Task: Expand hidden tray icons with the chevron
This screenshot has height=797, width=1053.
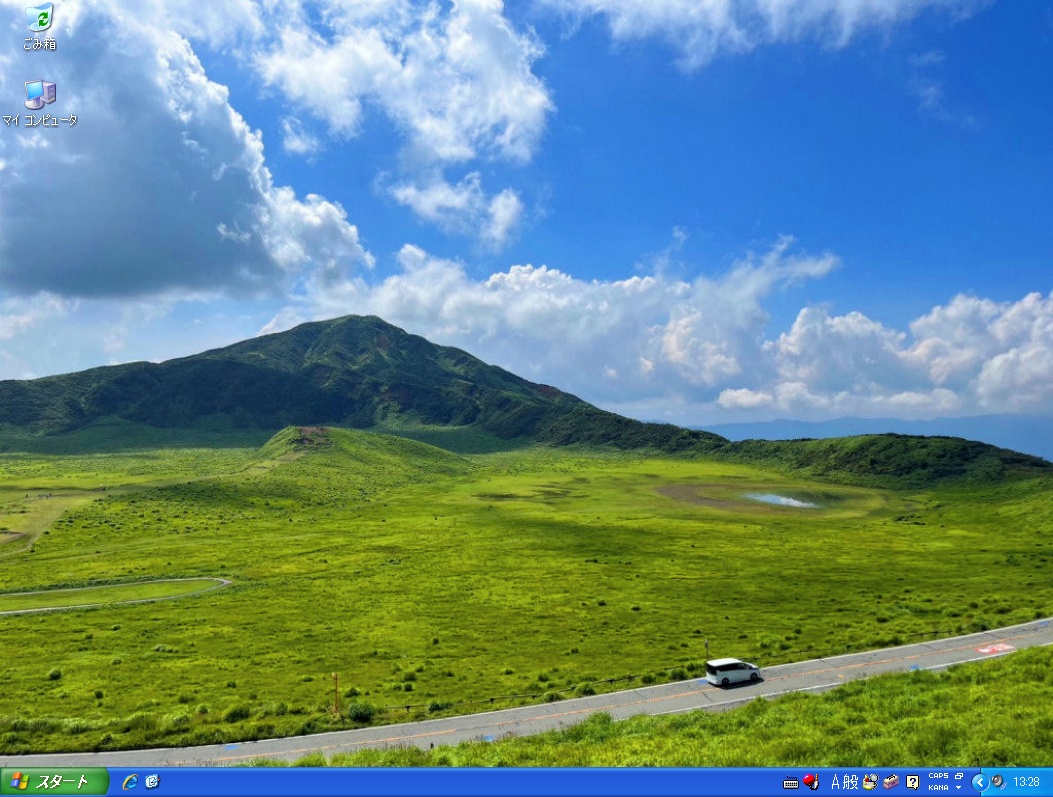Action: click(x=979, y=782)
